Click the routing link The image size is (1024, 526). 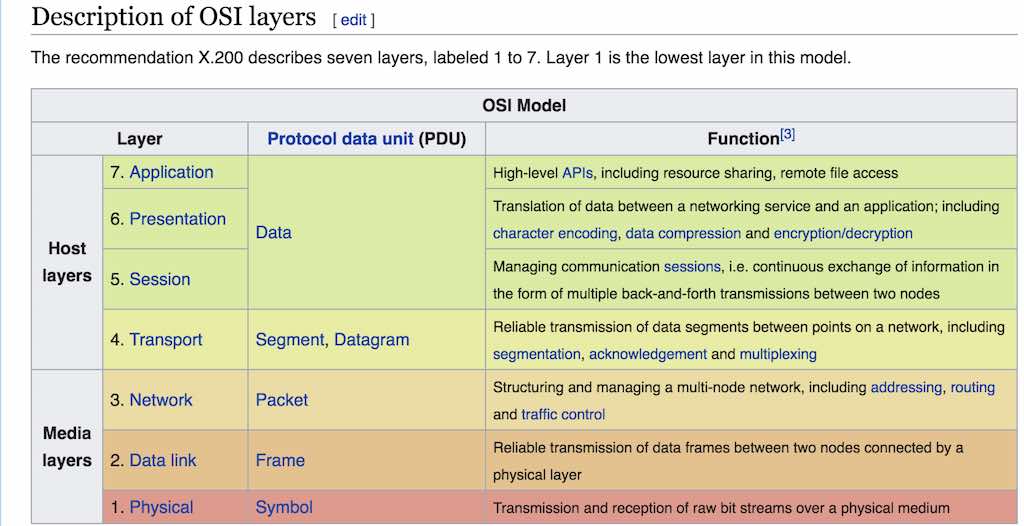pos(972,387)
